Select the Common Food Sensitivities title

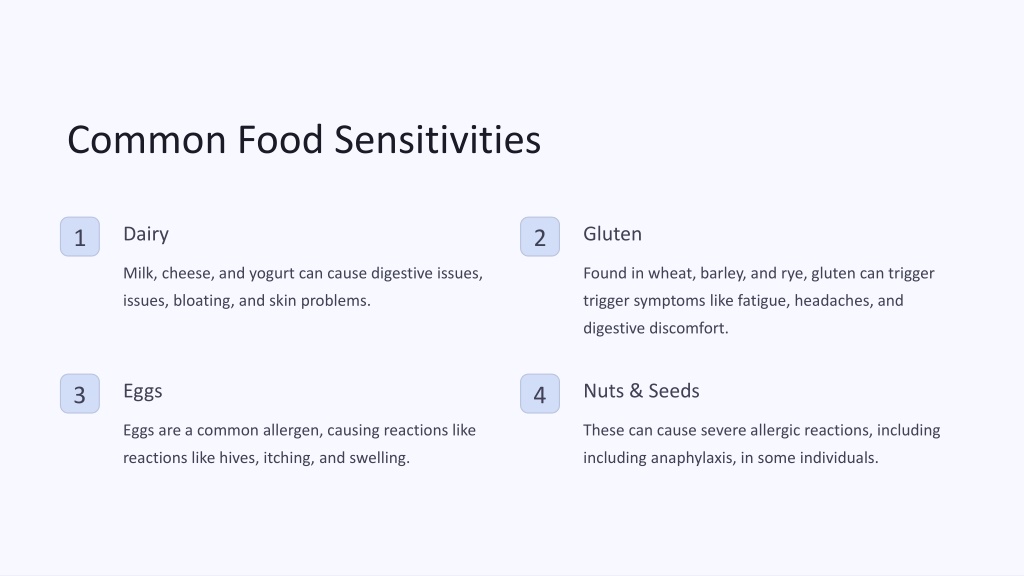coord(304,140)
